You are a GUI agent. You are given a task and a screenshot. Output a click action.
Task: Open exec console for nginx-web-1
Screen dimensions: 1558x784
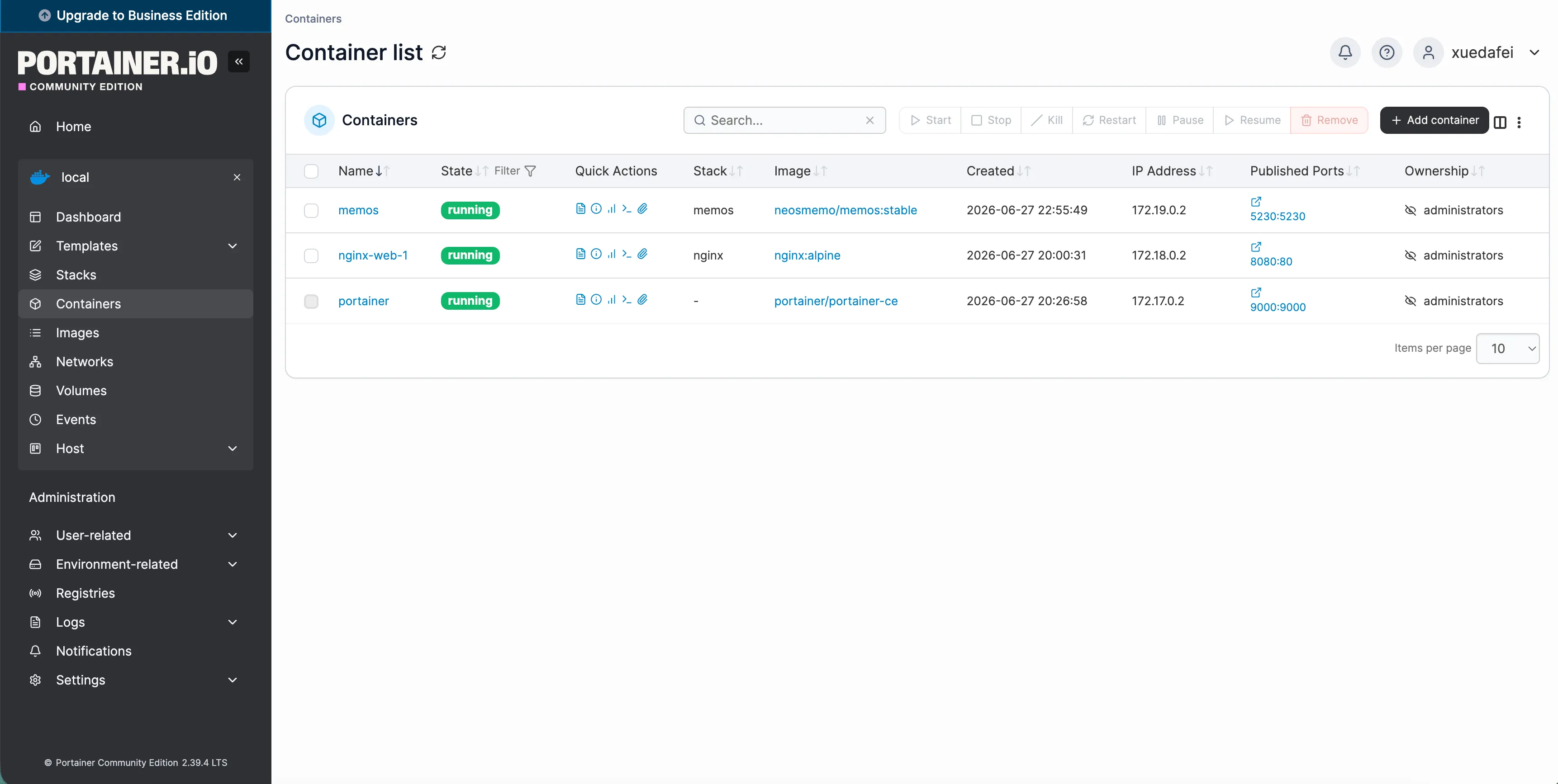(x=627, y=254)
